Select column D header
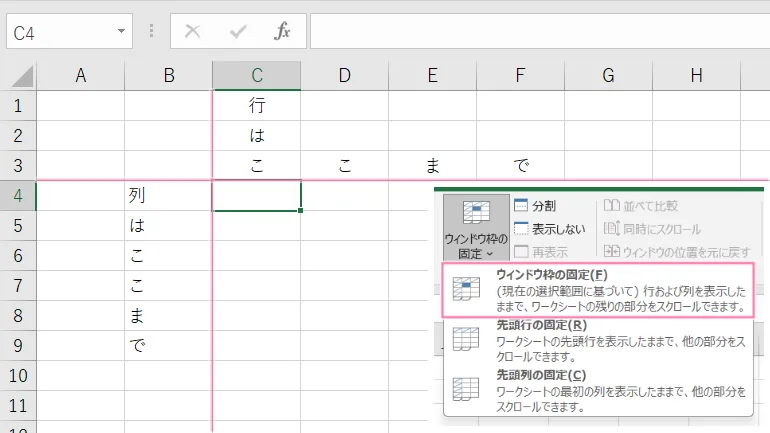Screen dimensions: 770x433 [x=345, y=76]
